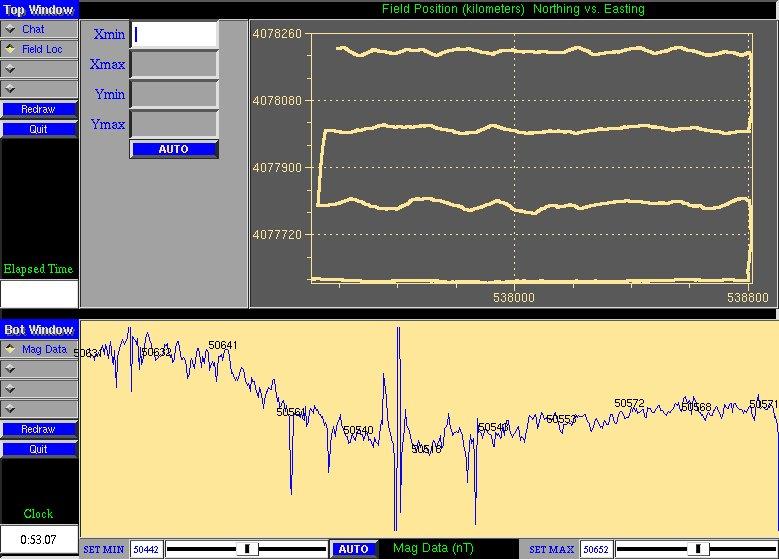Click AUTO below the Ymax field
The height and width of the screenshot is (559, 779).
pyautogui.click(x=174, y=149)
